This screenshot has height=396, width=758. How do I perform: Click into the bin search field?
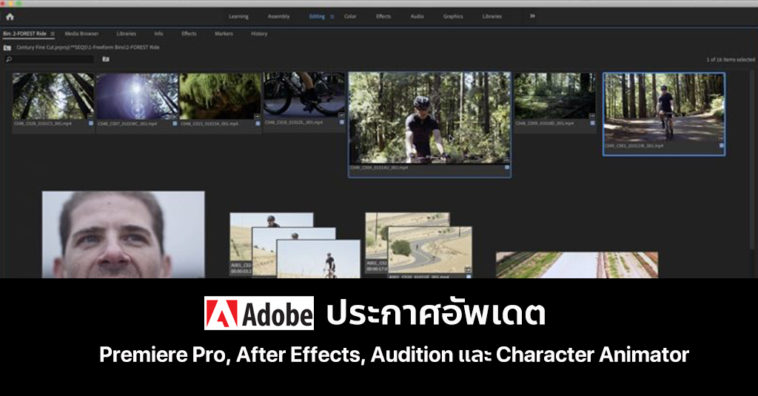[49, 59]
